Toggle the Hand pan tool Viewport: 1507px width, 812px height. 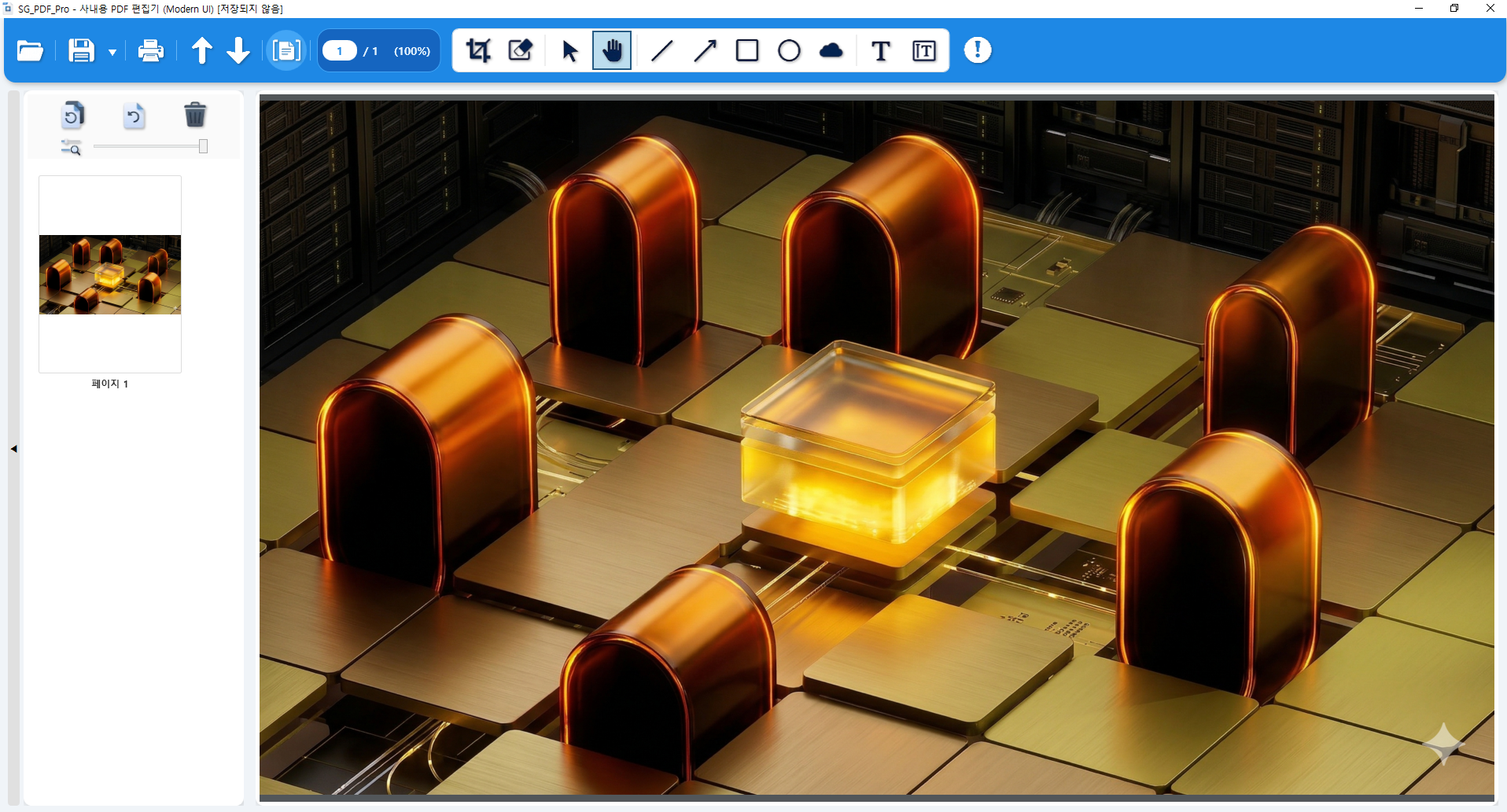pos(612,51)
